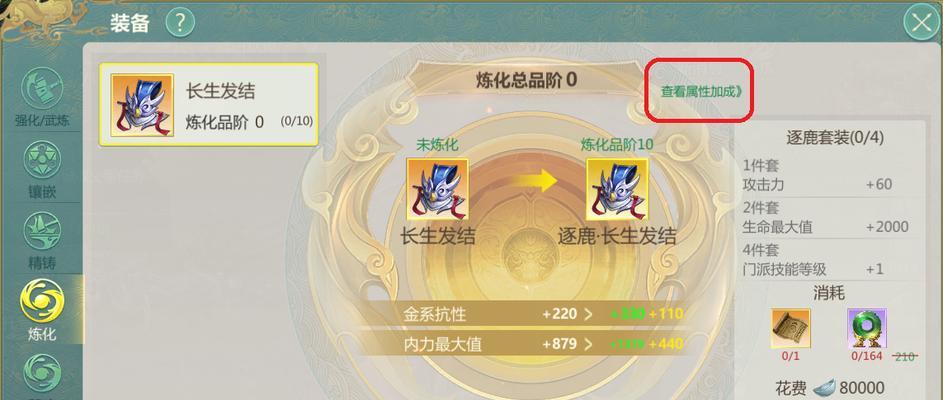The width and height of the screenshot is (943, 400).
Task: Select the 长生发结 equipment list item
Action: pyautogui.click(x=209, y=105)
